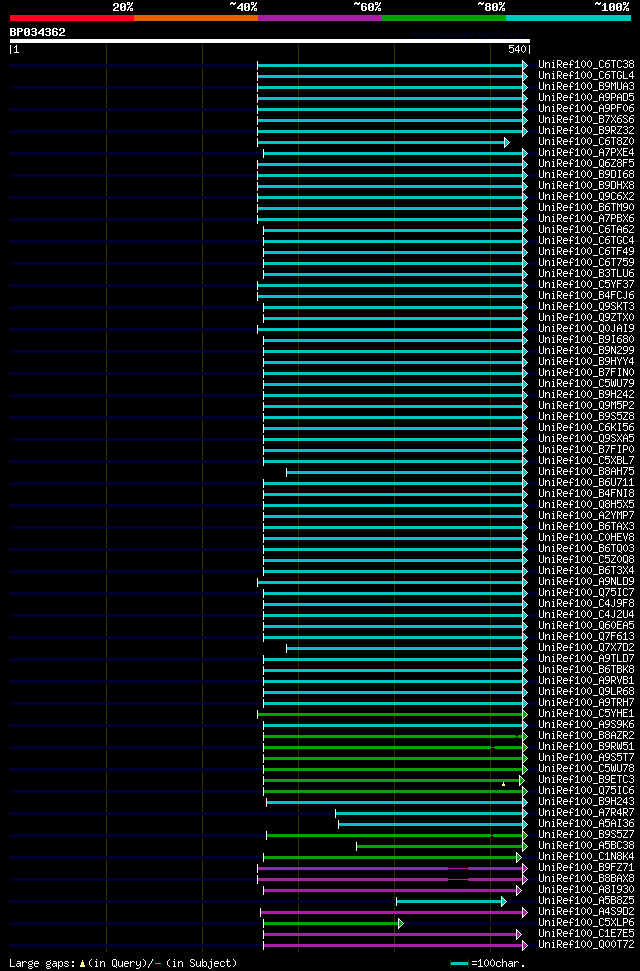This screenshot has width=640, height=971.
Task: Click the cyan alignment bar for UniRef100_A7R4R7
Action: click(431, 814)
